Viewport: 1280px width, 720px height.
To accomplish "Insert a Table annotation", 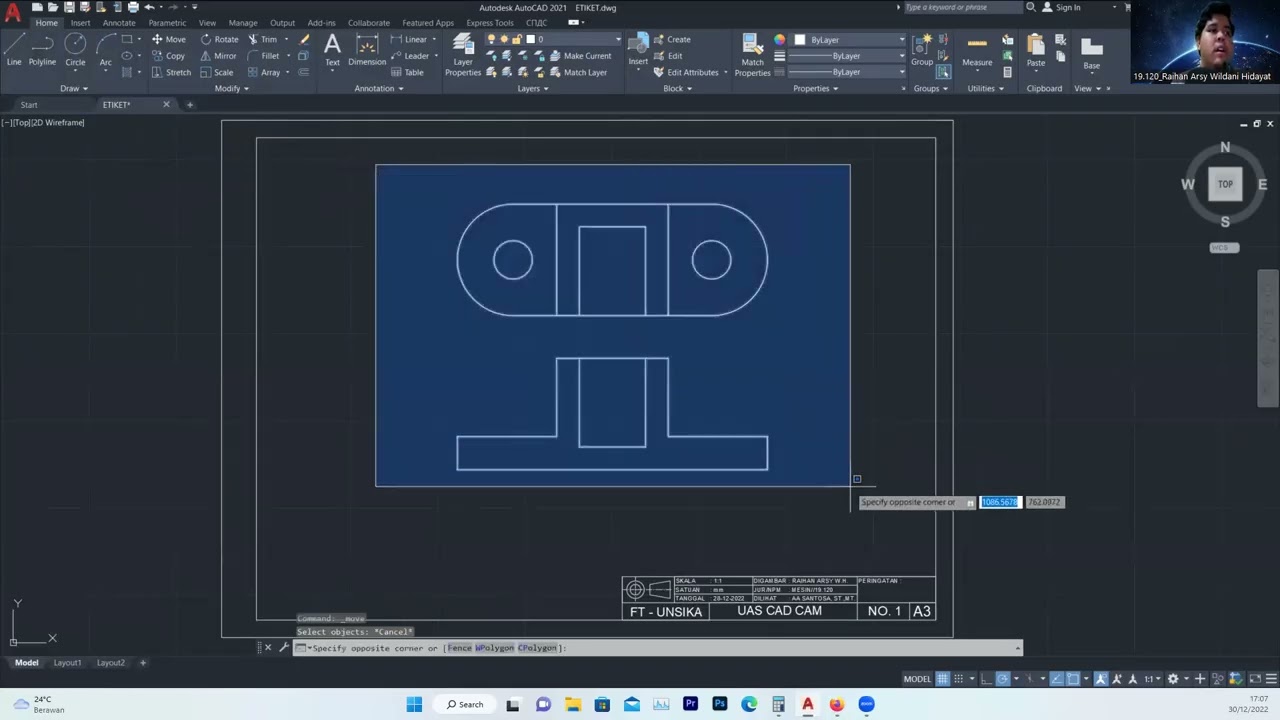I will point(407,72).
